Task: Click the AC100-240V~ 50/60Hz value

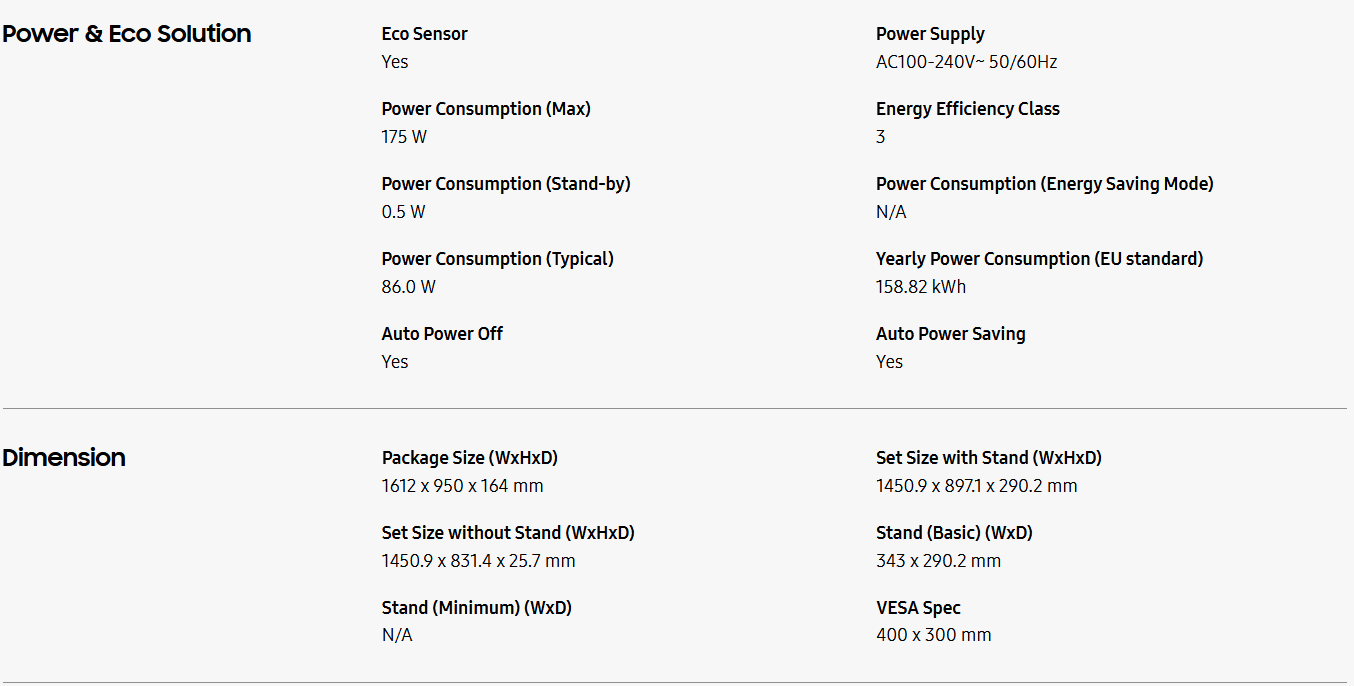Action: pos(966,62)
